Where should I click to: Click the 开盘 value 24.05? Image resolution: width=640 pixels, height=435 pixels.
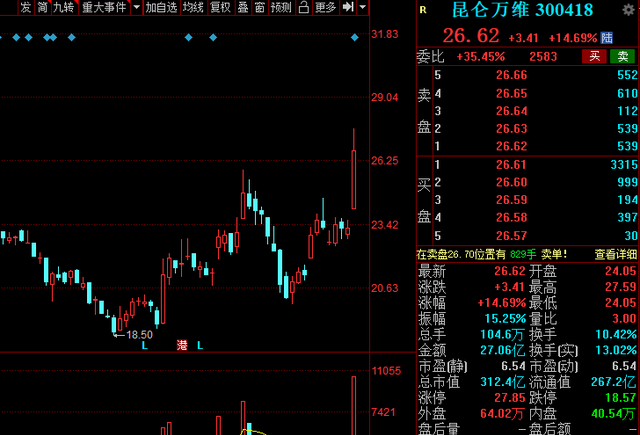pos(620,271)
